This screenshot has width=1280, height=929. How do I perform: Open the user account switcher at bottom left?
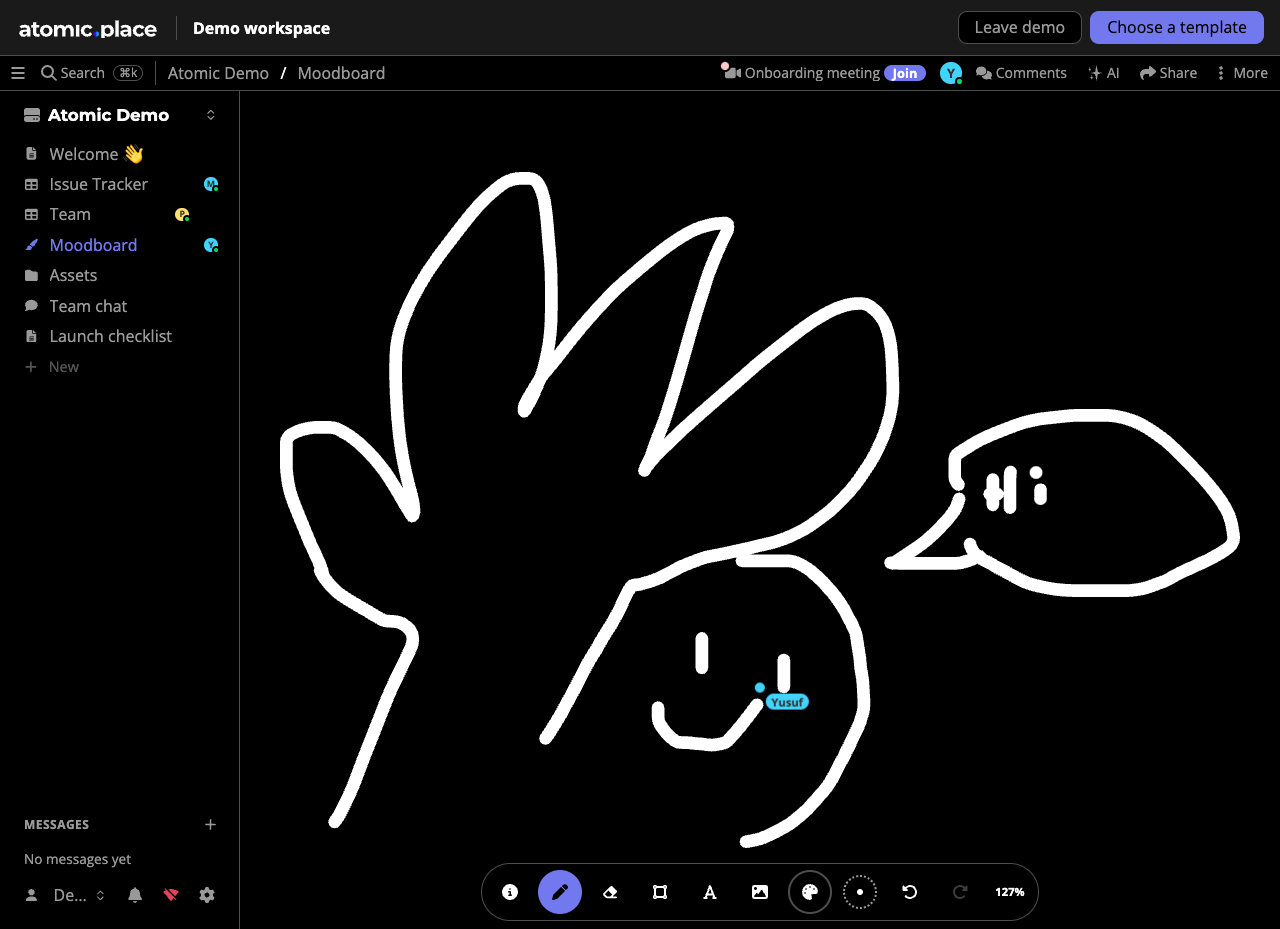click(x=65, y=895)
